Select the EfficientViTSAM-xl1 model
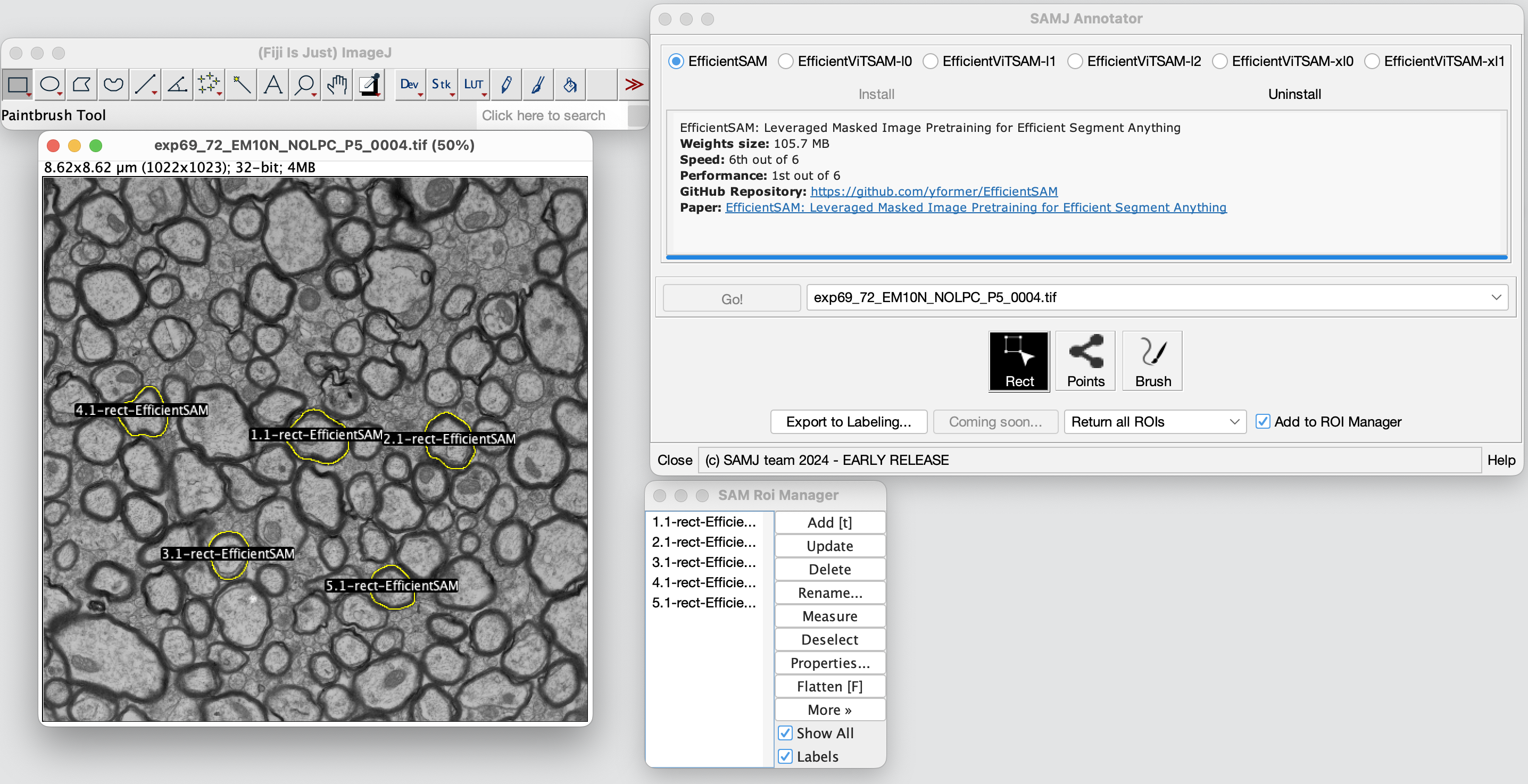1528x784 pixels. click(1434, 61)
